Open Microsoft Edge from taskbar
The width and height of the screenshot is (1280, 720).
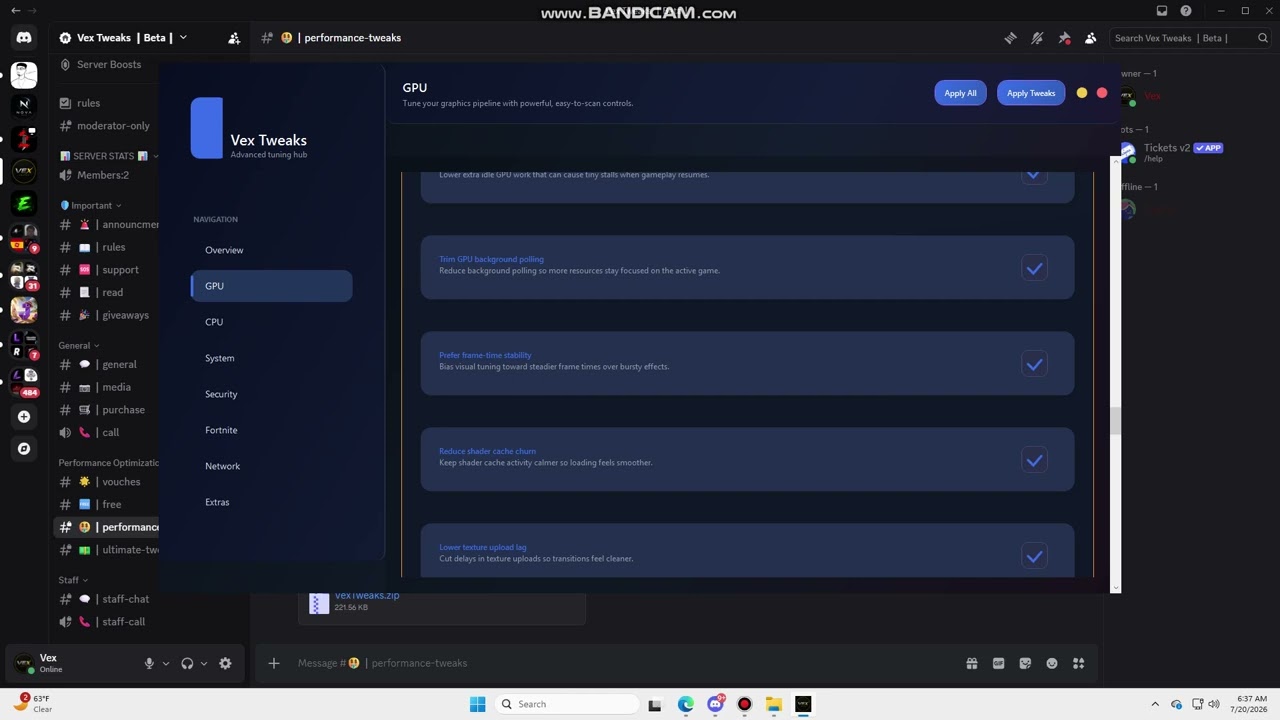pos(686,704)
